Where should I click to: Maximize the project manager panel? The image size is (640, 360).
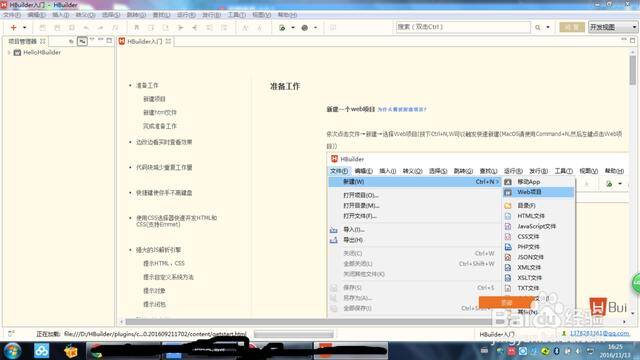109,40
